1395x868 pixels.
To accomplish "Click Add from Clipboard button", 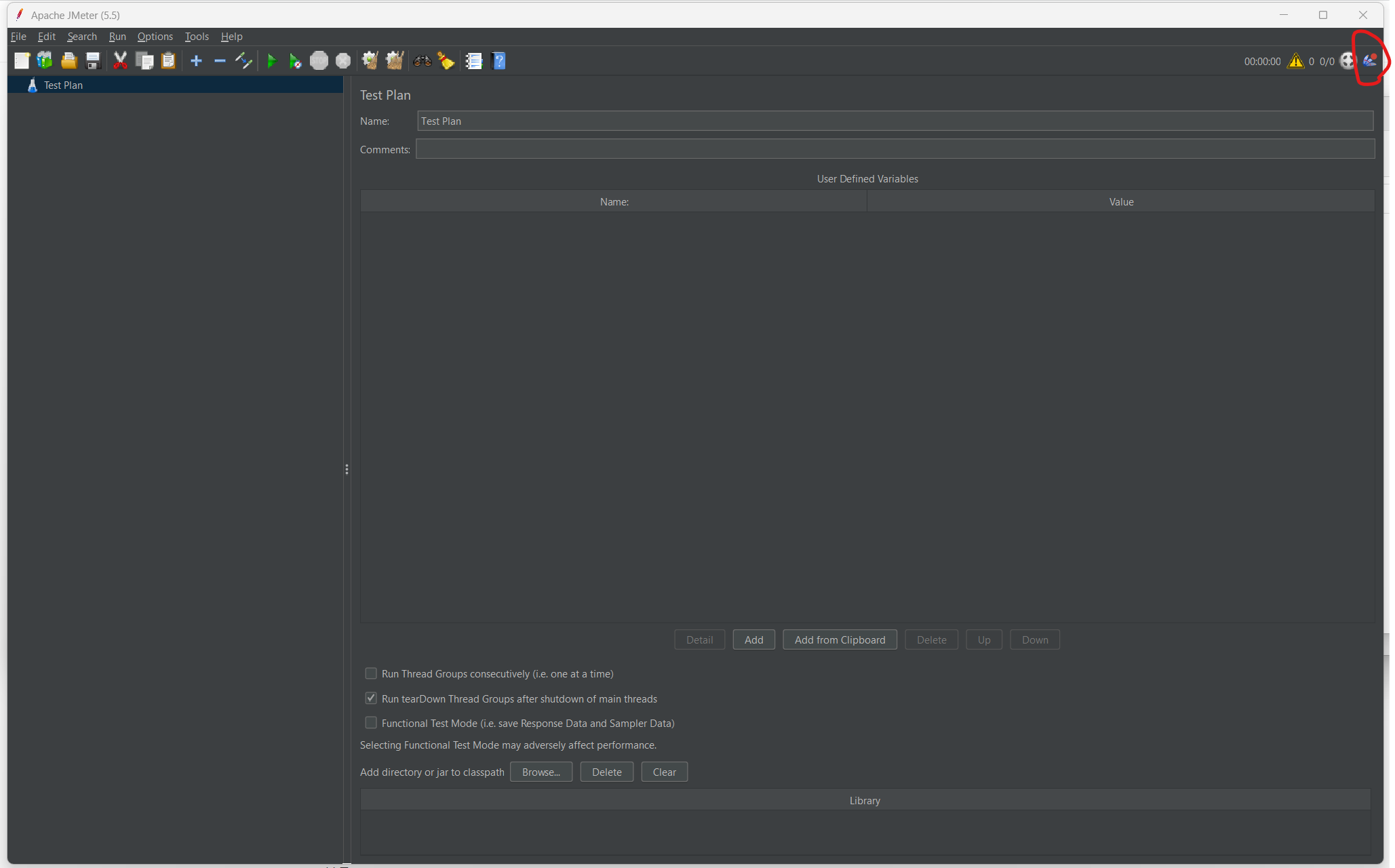I will pos(840,639).
